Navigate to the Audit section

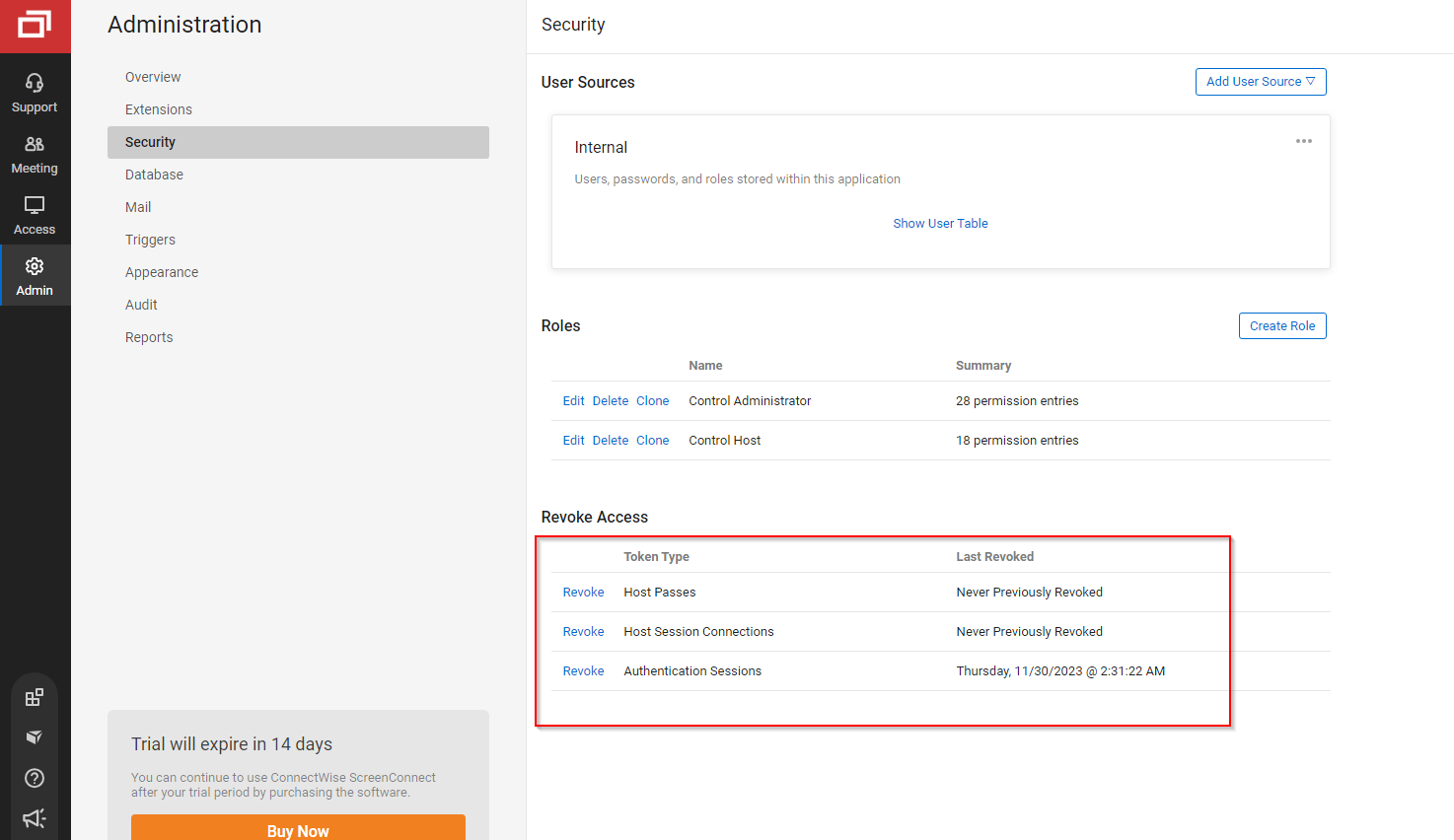tap(141, 305)
